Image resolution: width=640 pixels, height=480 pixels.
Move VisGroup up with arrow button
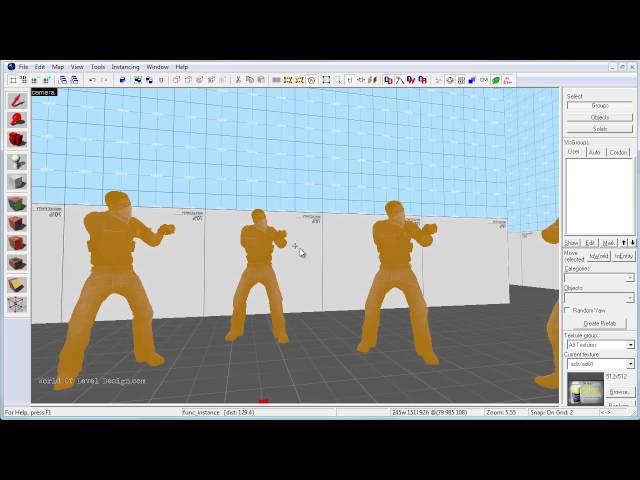click(x=624, y=243)
